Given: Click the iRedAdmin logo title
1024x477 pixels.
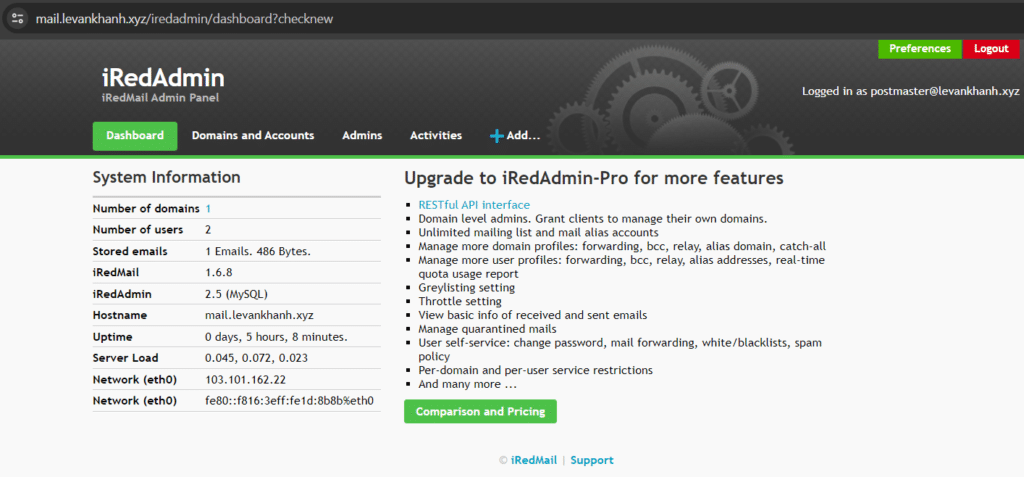Looking at the screenshot, I should tap(163, 78).
